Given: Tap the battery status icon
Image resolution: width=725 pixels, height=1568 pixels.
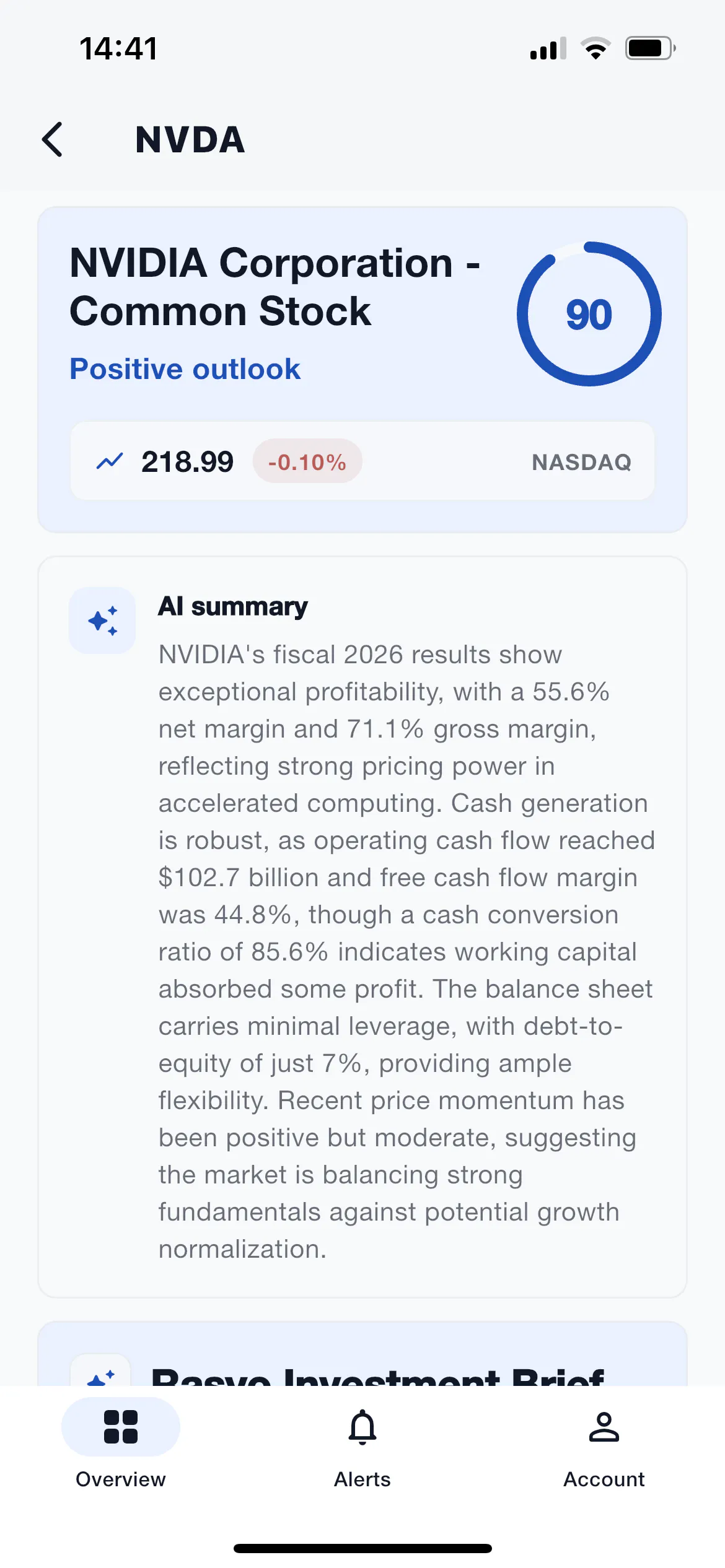Looking at the screenshot, I should point(650,48).
